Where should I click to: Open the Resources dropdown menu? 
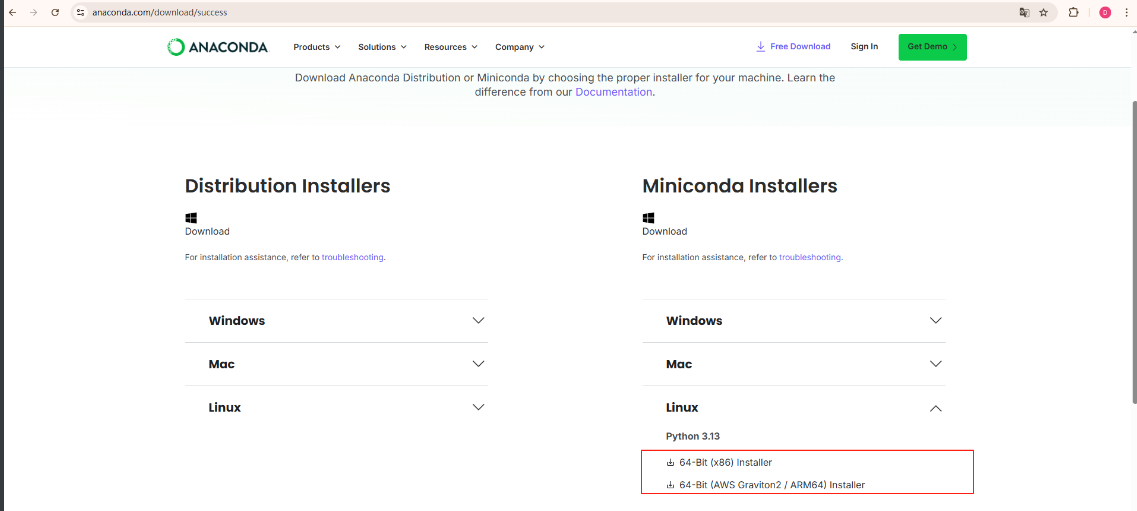coord(451,47)
